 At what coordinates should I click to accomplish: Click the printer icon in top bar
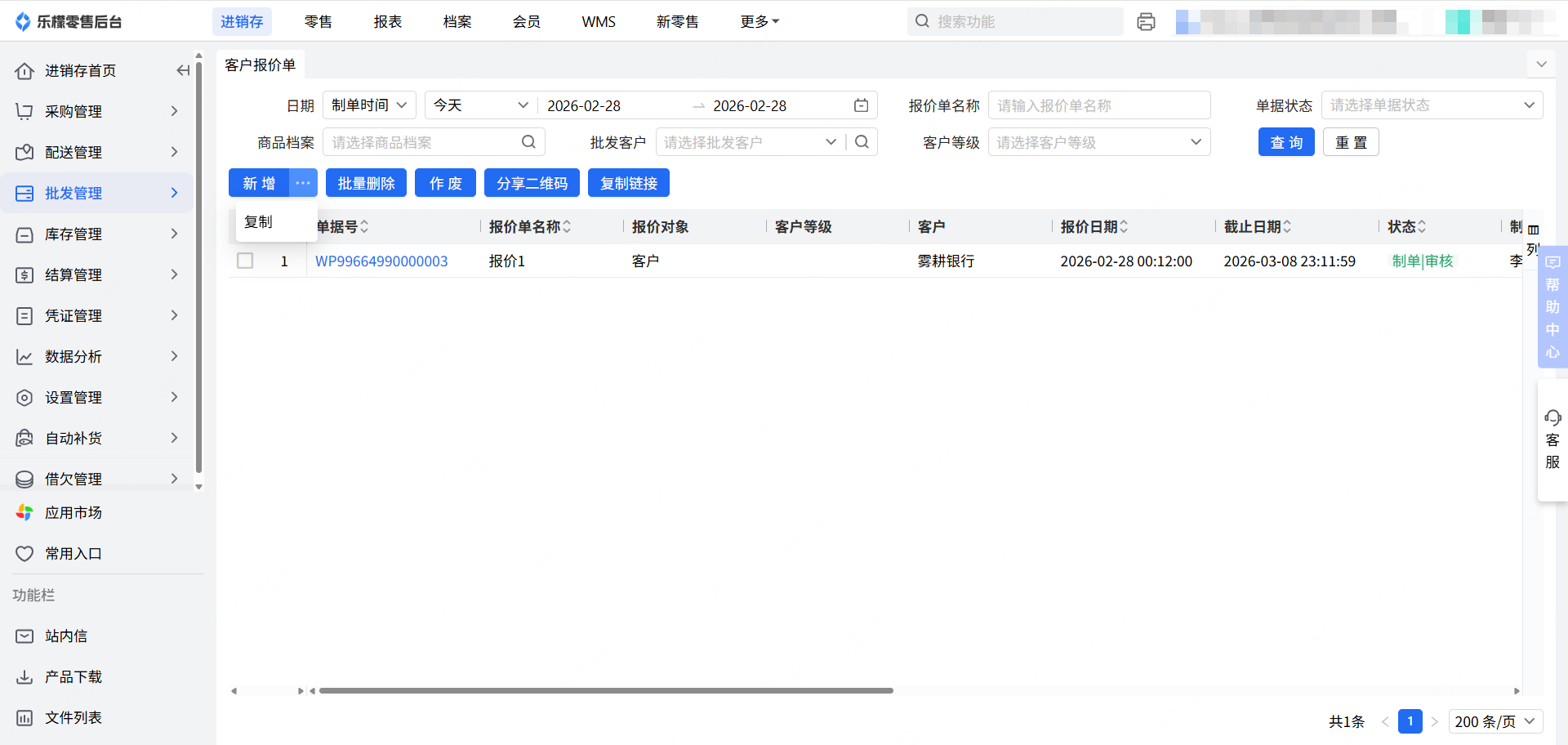click(1146, 22)
